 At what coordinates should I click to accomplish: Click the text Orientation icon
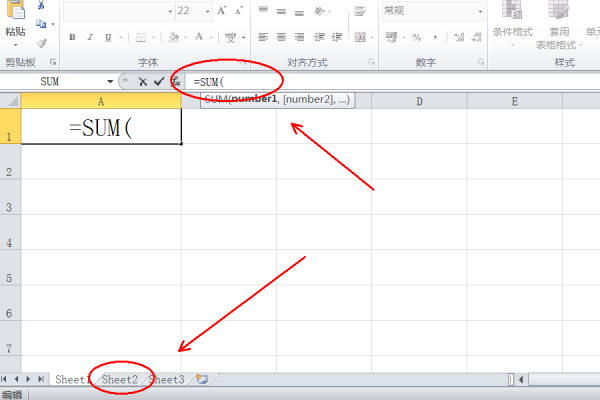click(319, 11)
